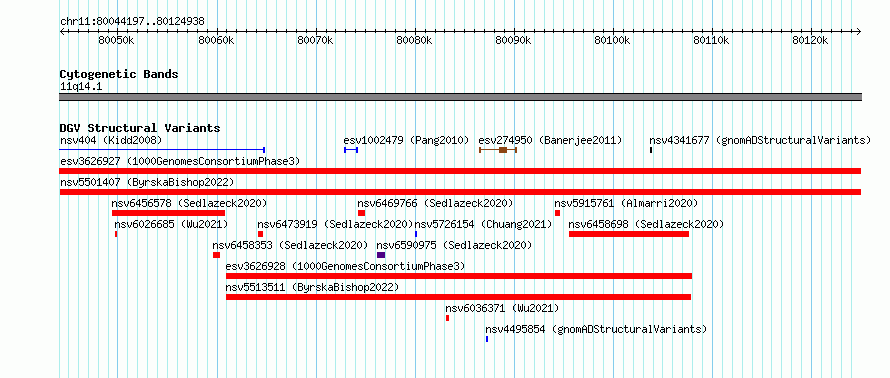Select the blue nsv404 variant line
The height and width of the screenshot is (378, 890).
pos(162,150)
